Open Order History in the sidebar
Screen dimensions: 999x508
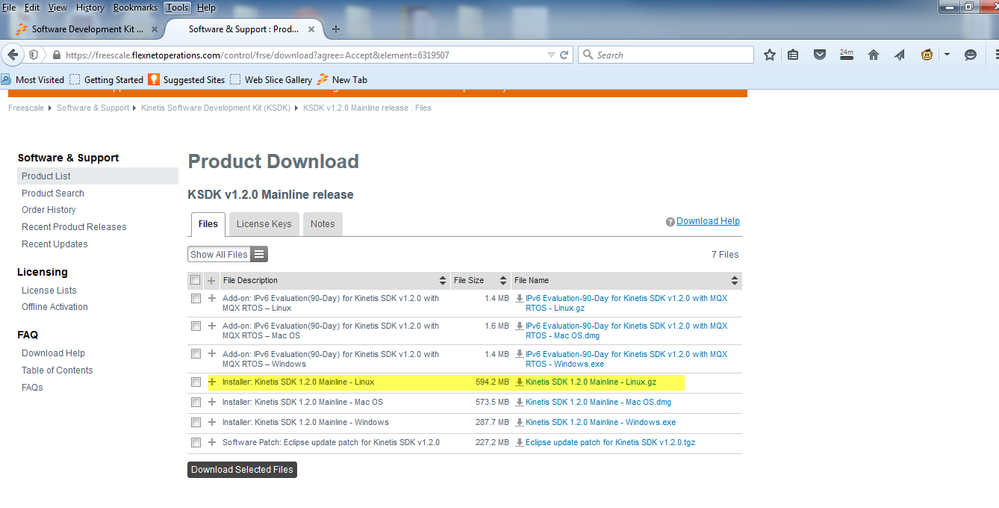[x=48, y=210]
